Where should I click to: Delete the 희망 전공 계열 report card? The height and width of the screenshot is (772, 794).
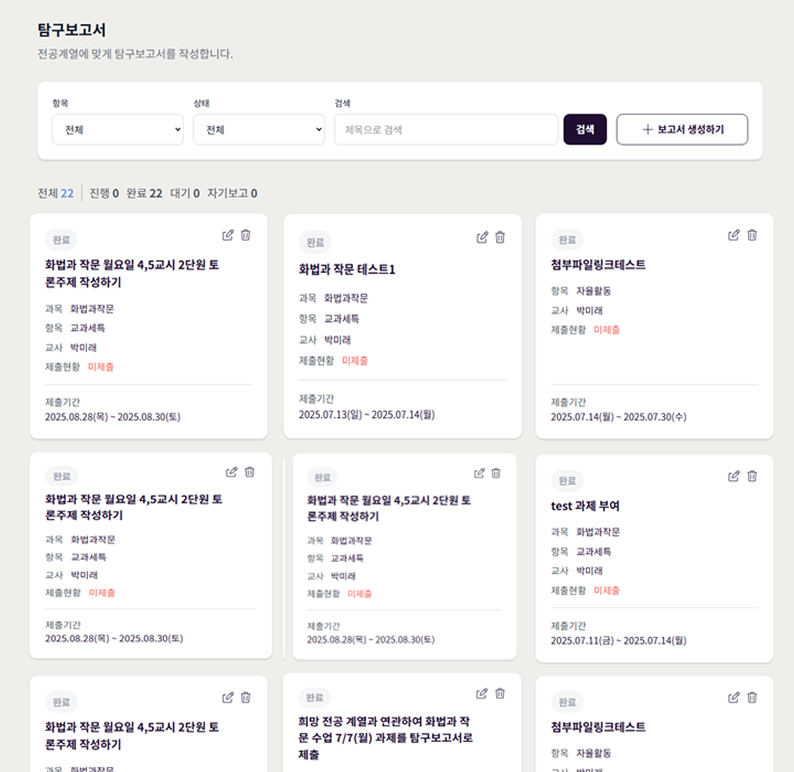click(x=500, y=693)
